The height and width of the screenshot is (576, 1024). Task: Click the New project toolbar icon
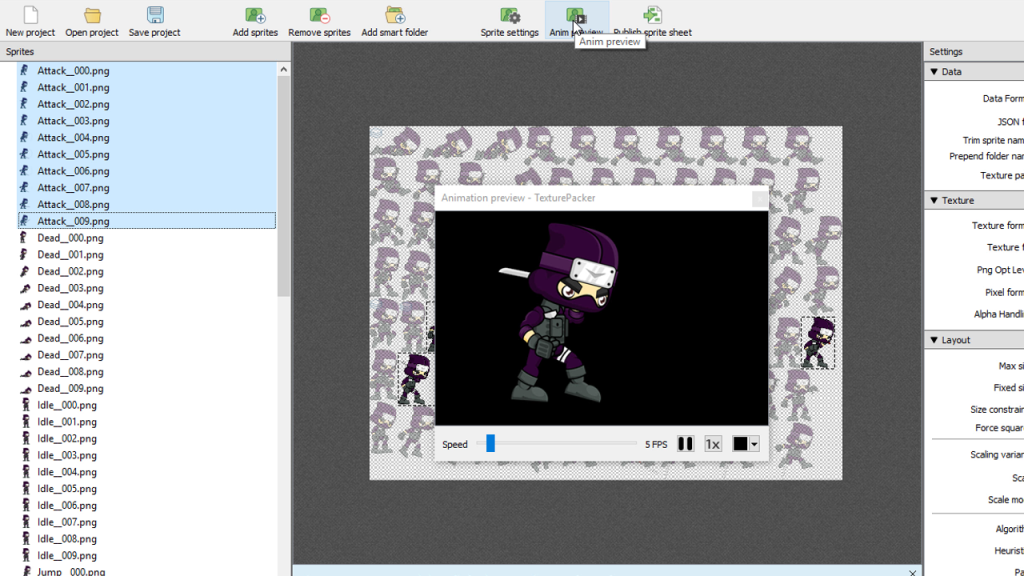[30, 15]
